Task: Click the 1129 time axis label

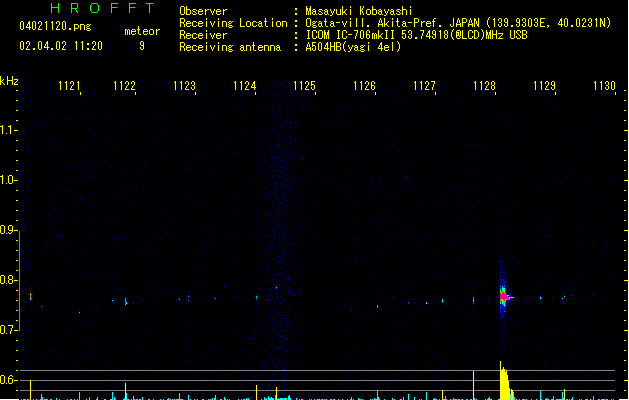Action: 544,86
